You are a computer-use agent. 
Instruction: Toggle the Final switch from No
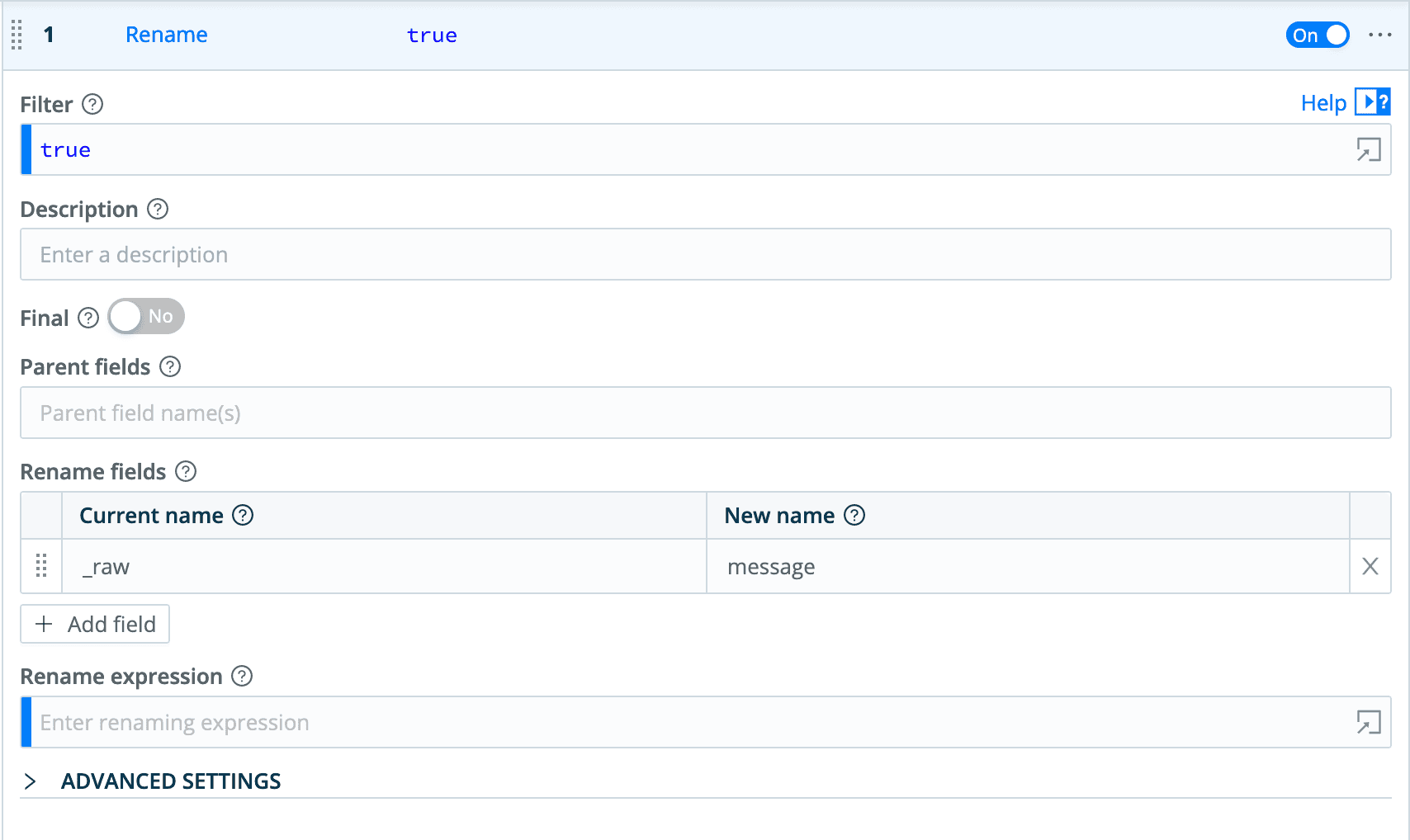pyautogui.click(x=146, y=317)
